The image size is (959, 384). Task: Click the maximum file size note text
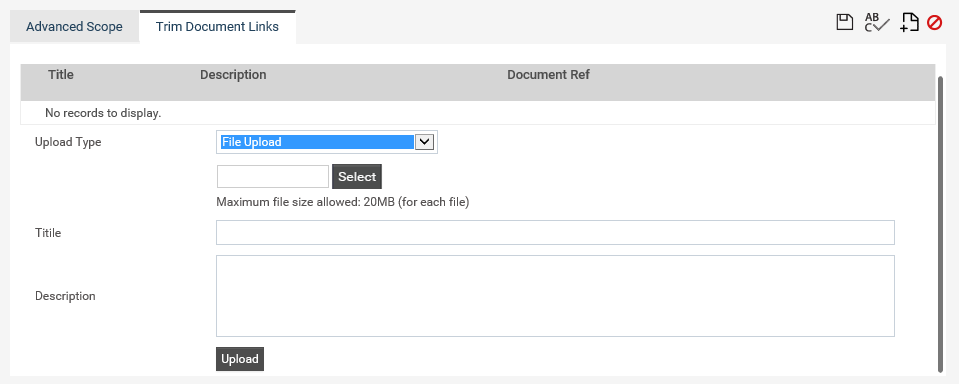(x=342, y=202)
